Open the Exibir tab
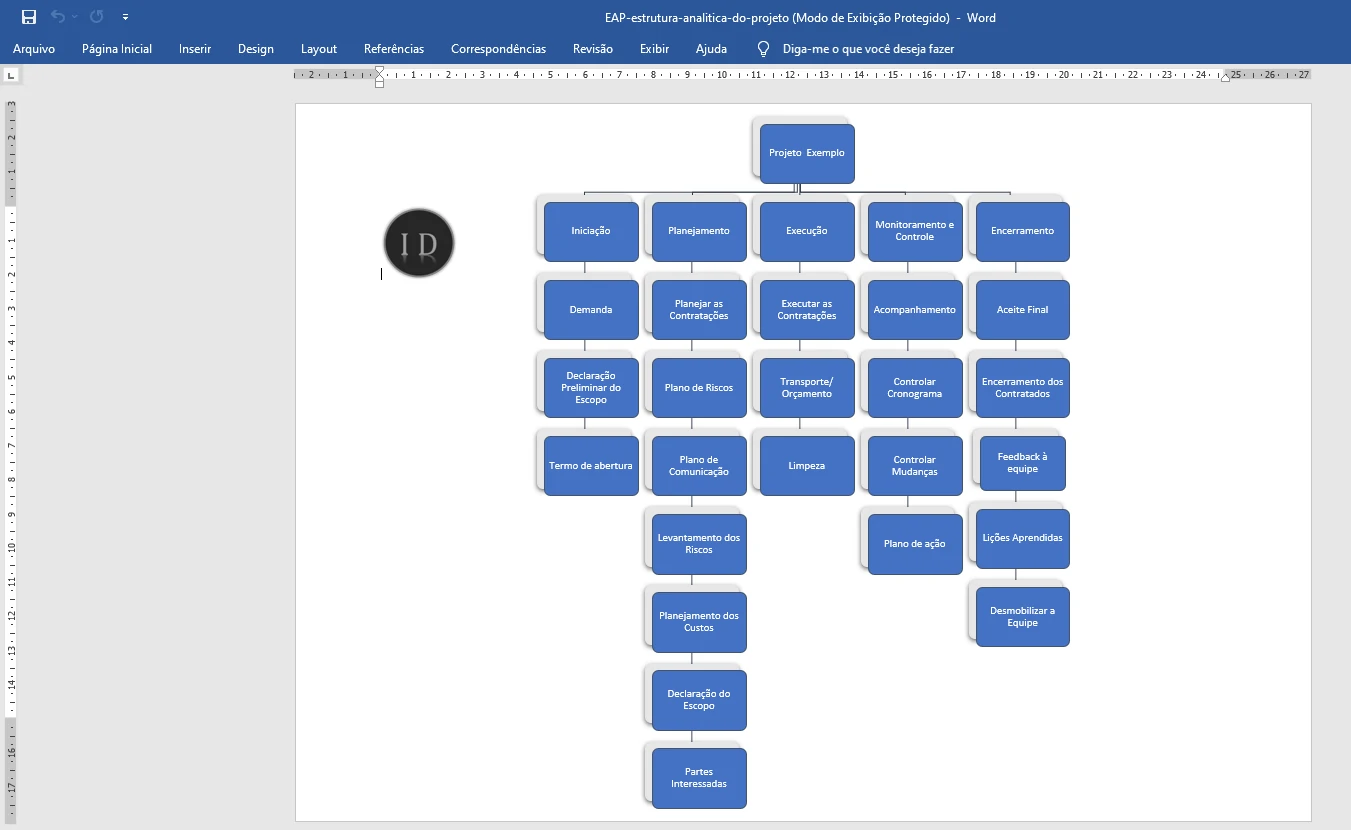 click(x=654, y=49)
